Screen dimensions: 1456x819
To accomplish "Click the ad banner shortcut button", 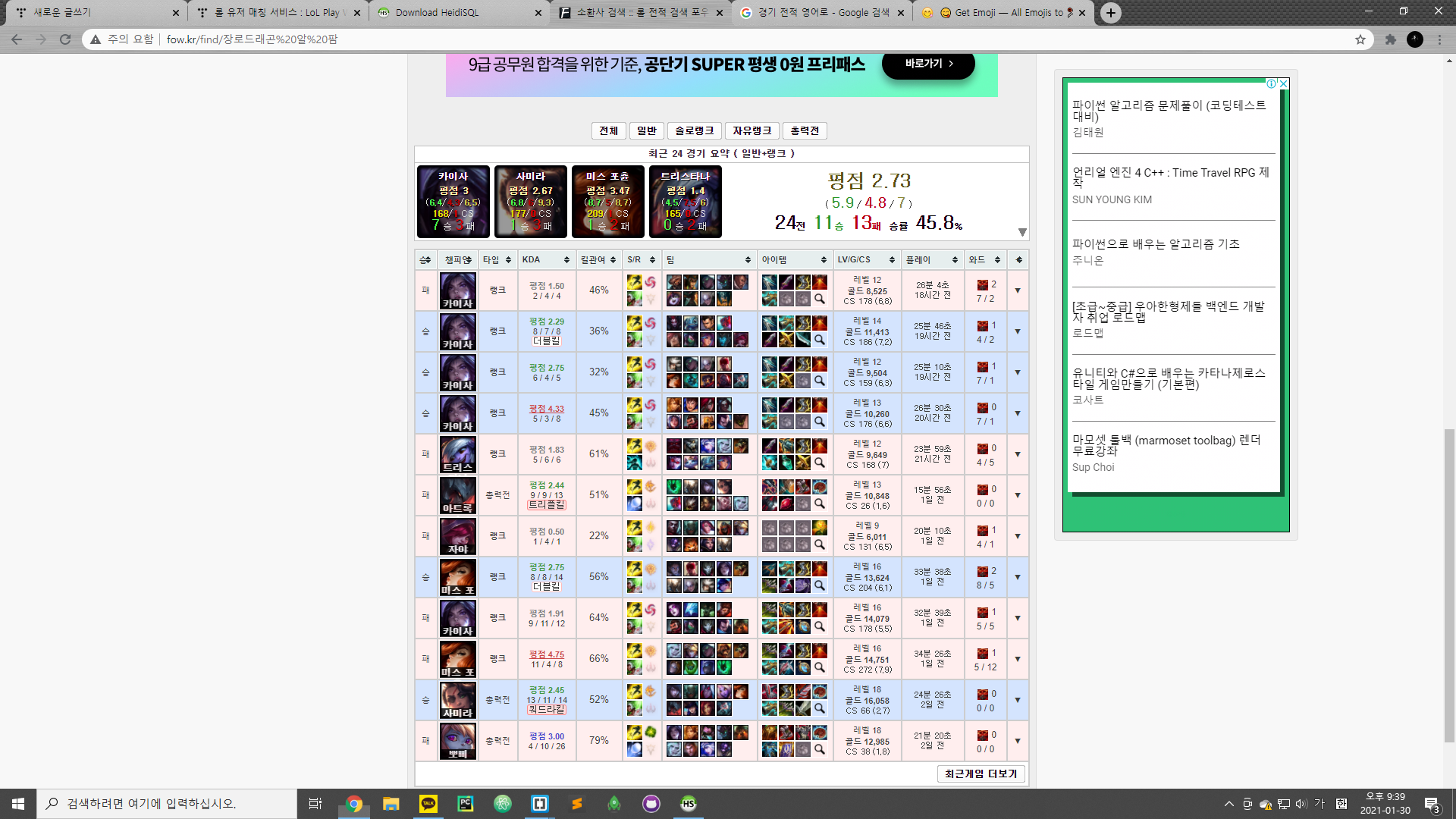I will pos(928,64).
